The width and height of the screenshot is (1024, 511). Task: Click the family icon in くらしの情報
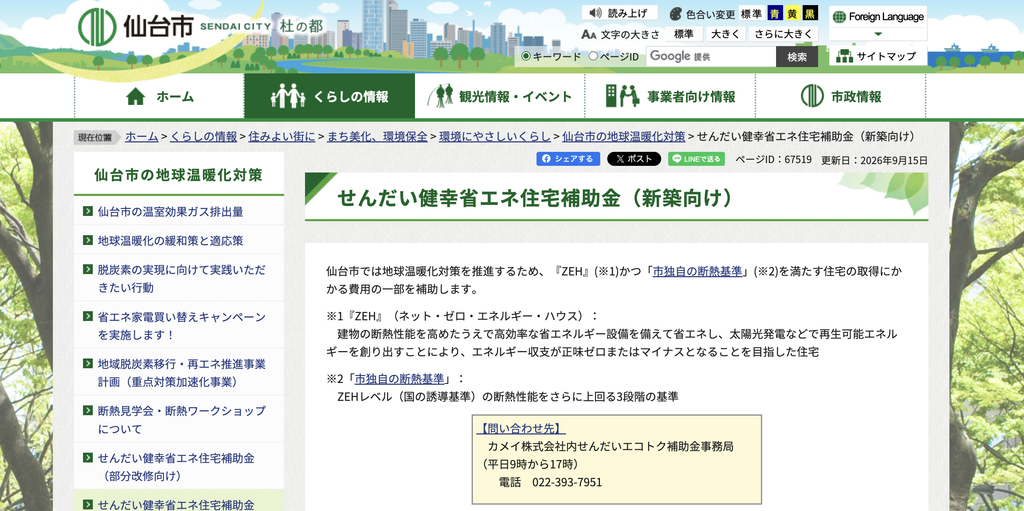coord(288,97)
